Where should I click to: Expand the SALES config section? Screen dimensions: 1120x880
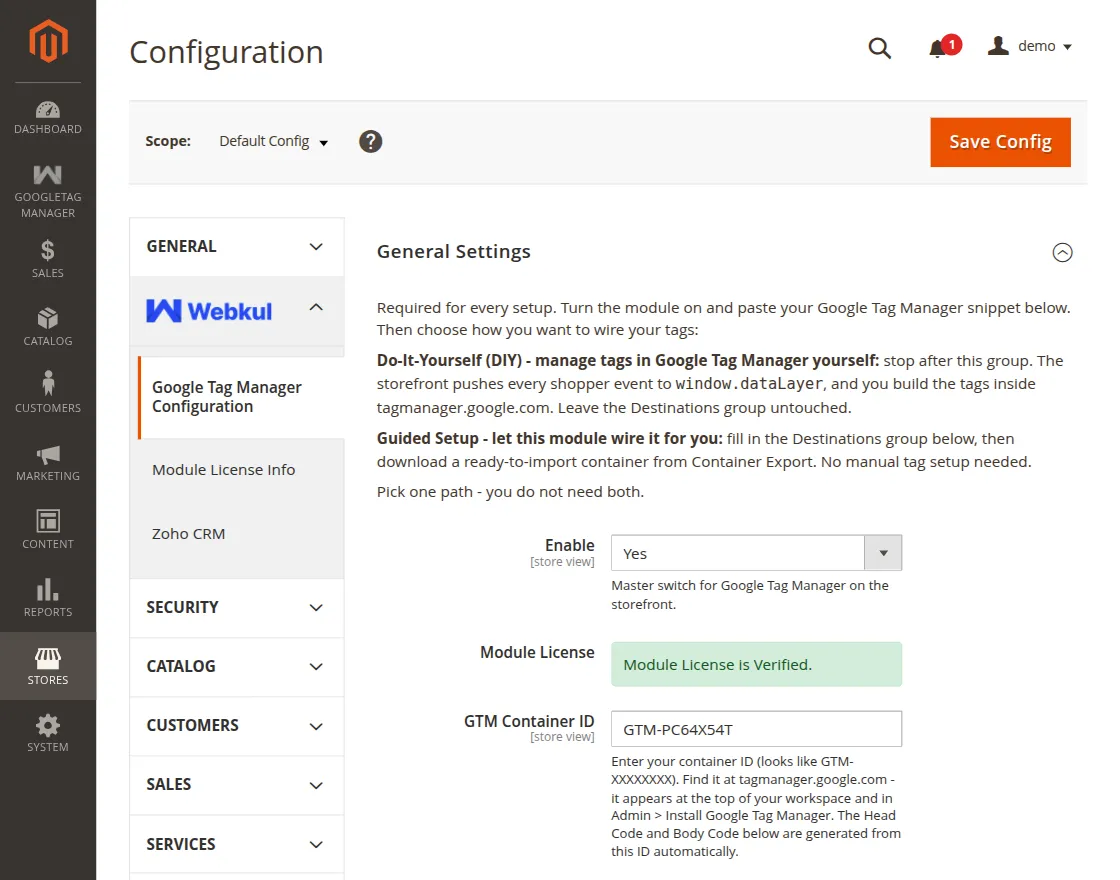click(236, 785)
